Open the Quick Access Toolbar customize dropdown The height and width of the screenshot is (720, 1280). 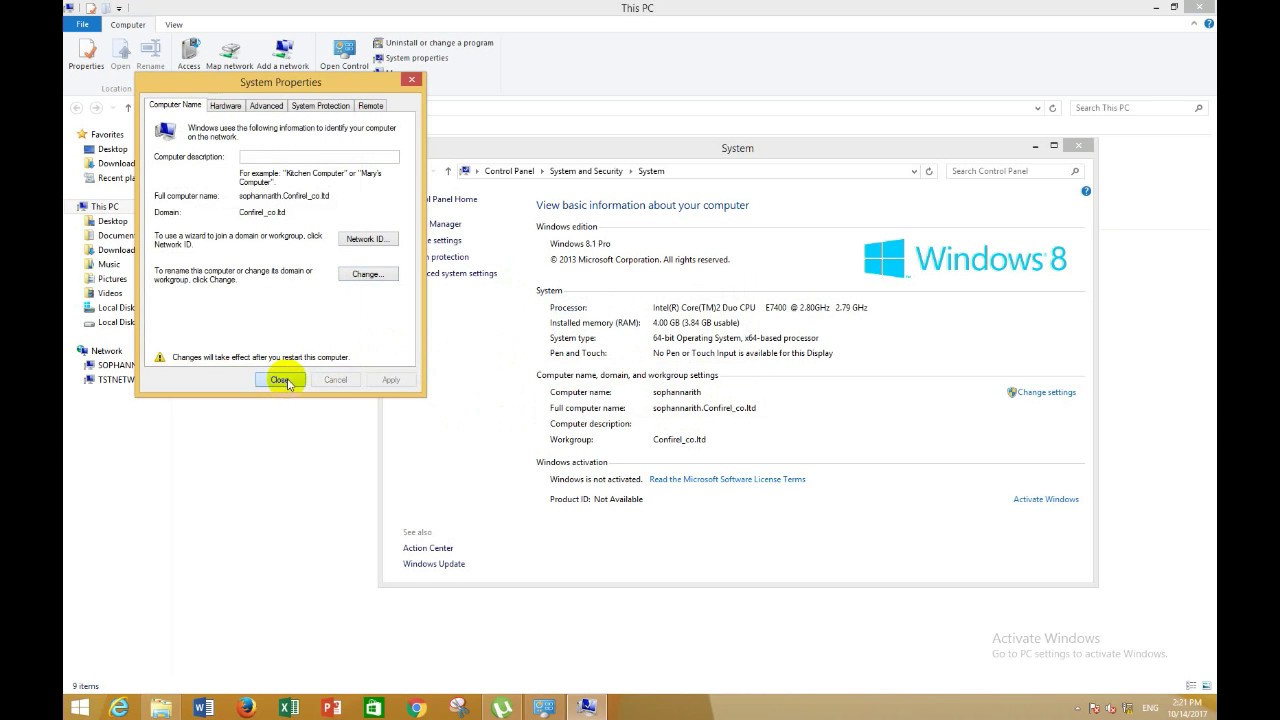pos(119,8)
